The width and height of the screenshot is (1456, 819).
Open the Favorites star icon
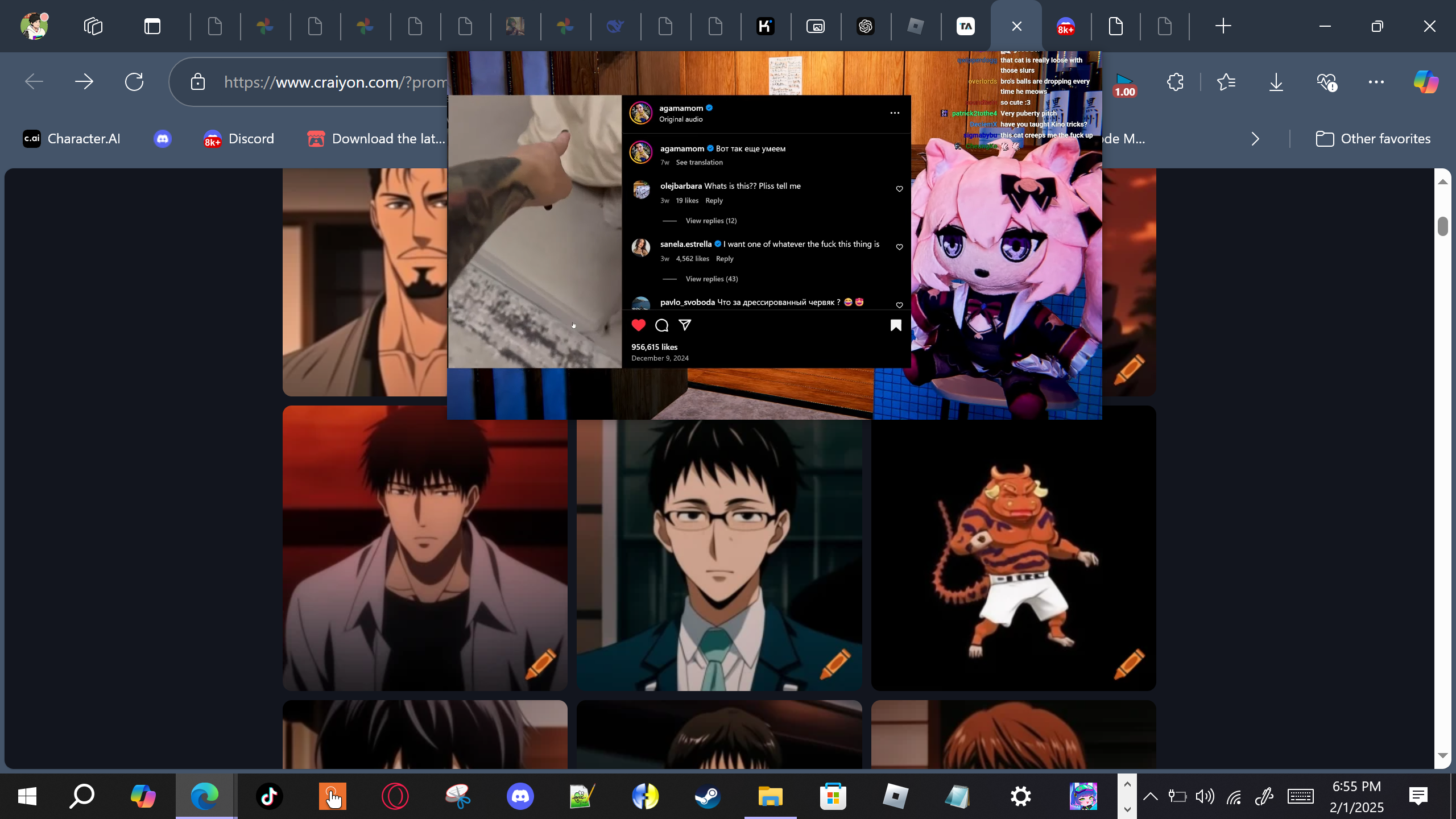click(x=1226, y=82)
